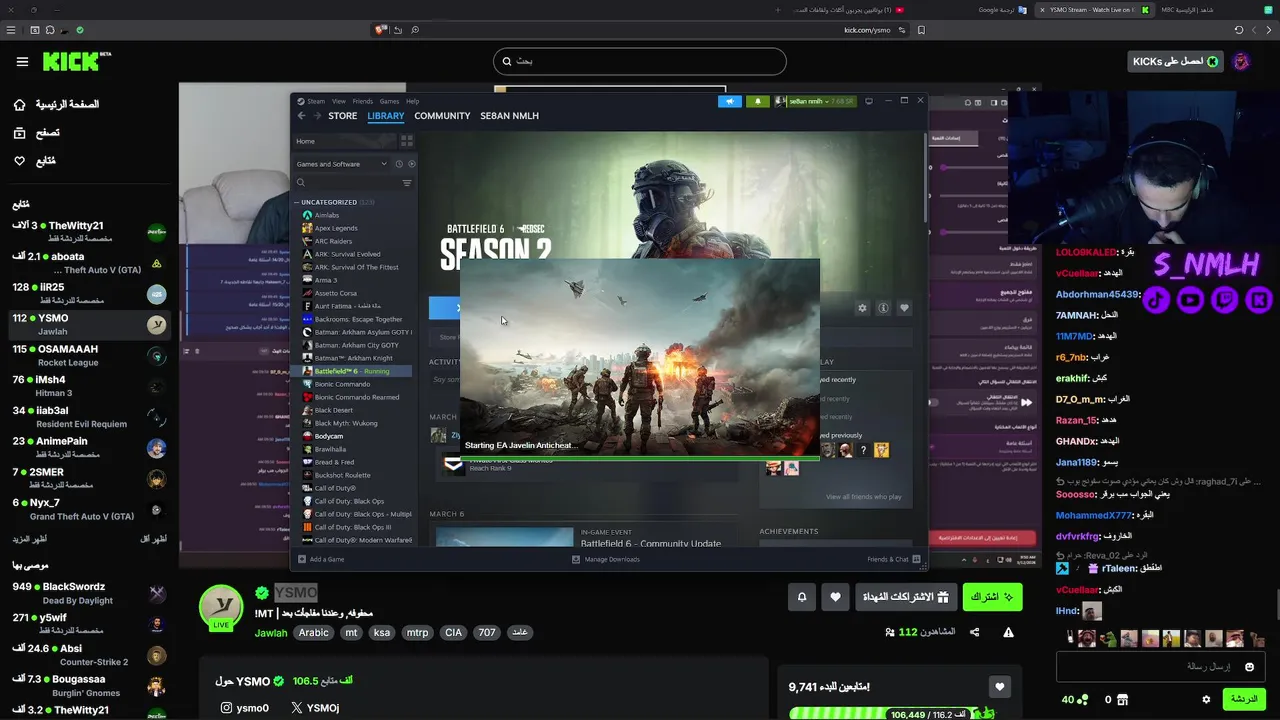Click the green subscribe button
This screenshot has height=720, width=1280.
[992, 597]
